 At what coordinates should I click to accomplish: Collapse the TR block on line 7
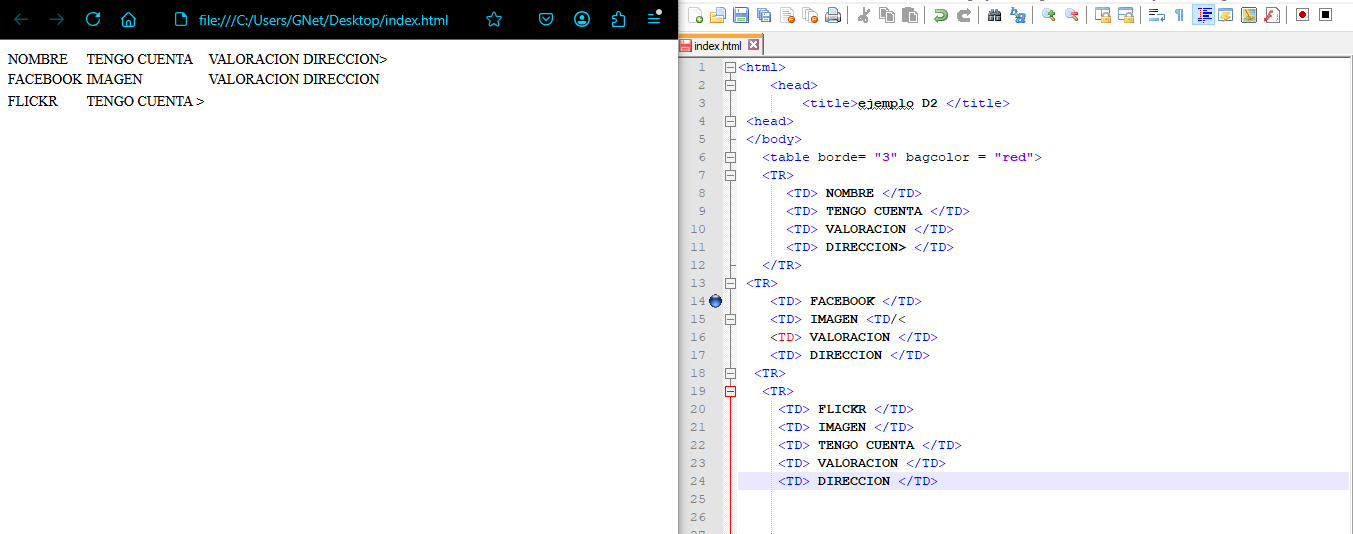730,175
